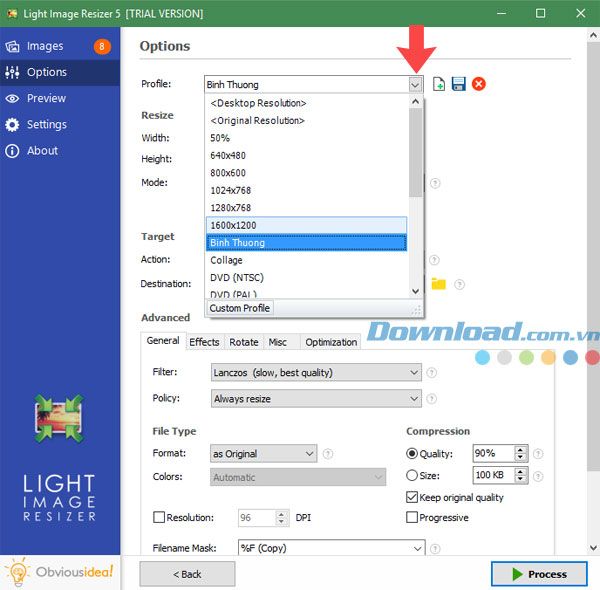Select the 1024x768 profile

pyautogui.click(x=307, y=191)
